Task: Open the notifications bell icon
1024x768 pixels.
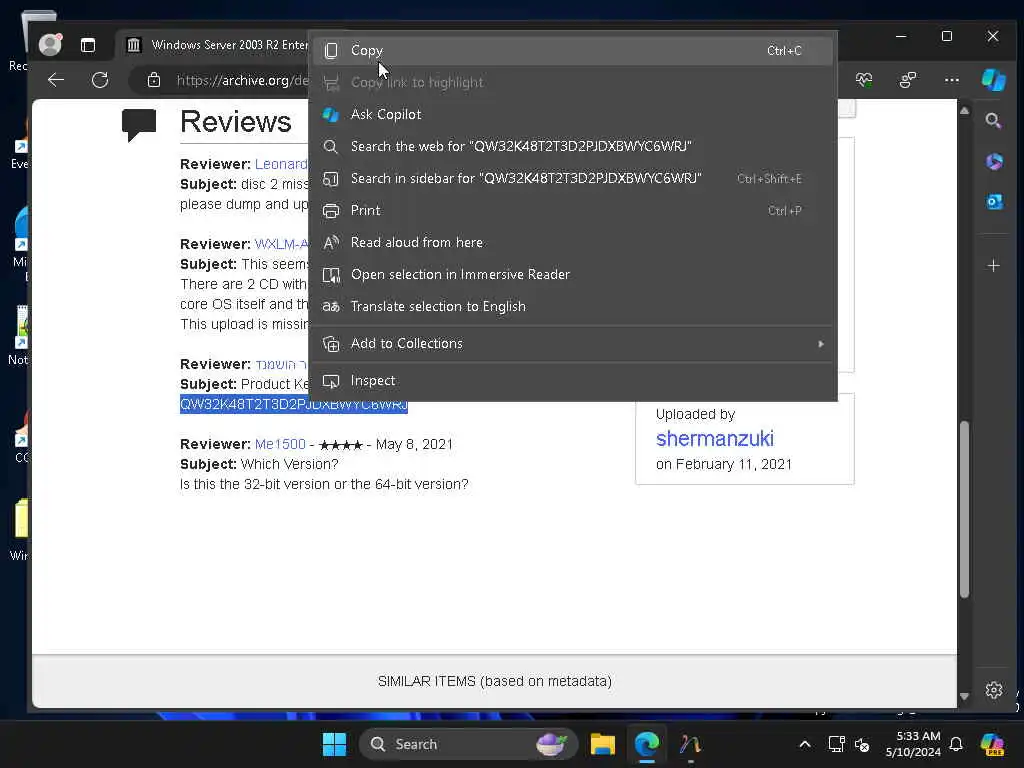Action: [x=956, y=744]
